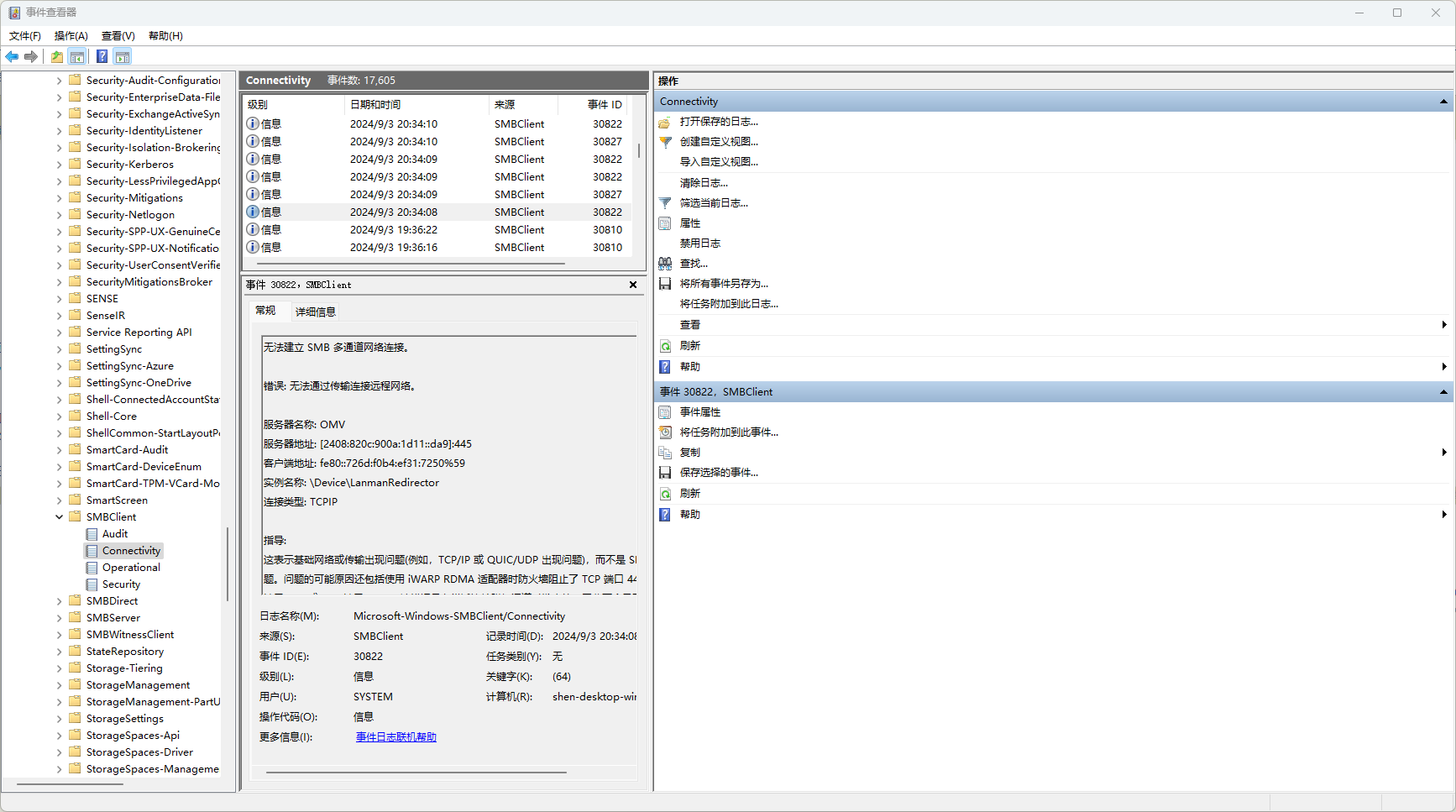Open the 事件日志联机帮助 link

(396, 737)
